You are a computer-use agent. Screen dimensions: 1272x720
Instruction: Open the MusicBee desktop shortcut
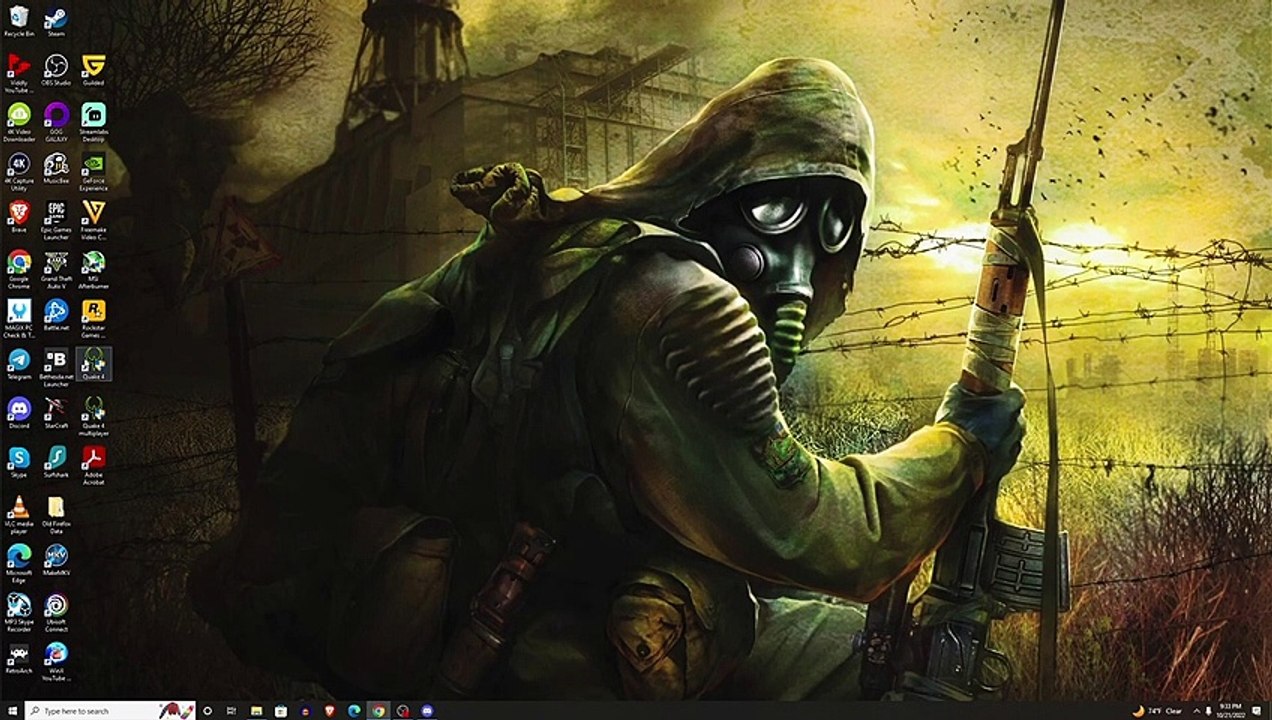click(56, 168)
